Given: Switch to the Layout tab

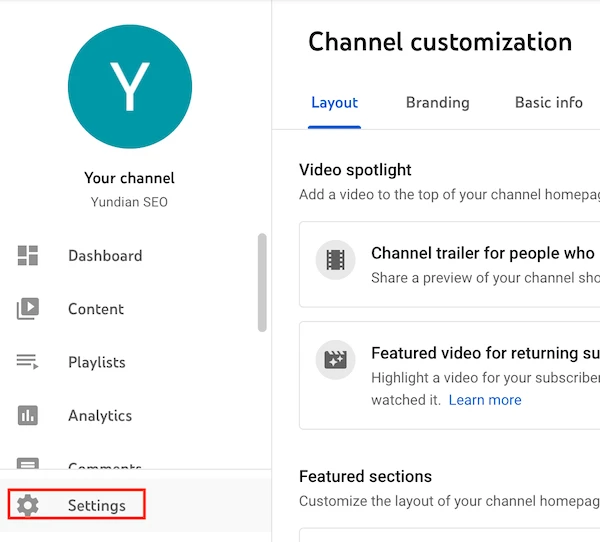Looking at the screenshot, I should point(334,103).
